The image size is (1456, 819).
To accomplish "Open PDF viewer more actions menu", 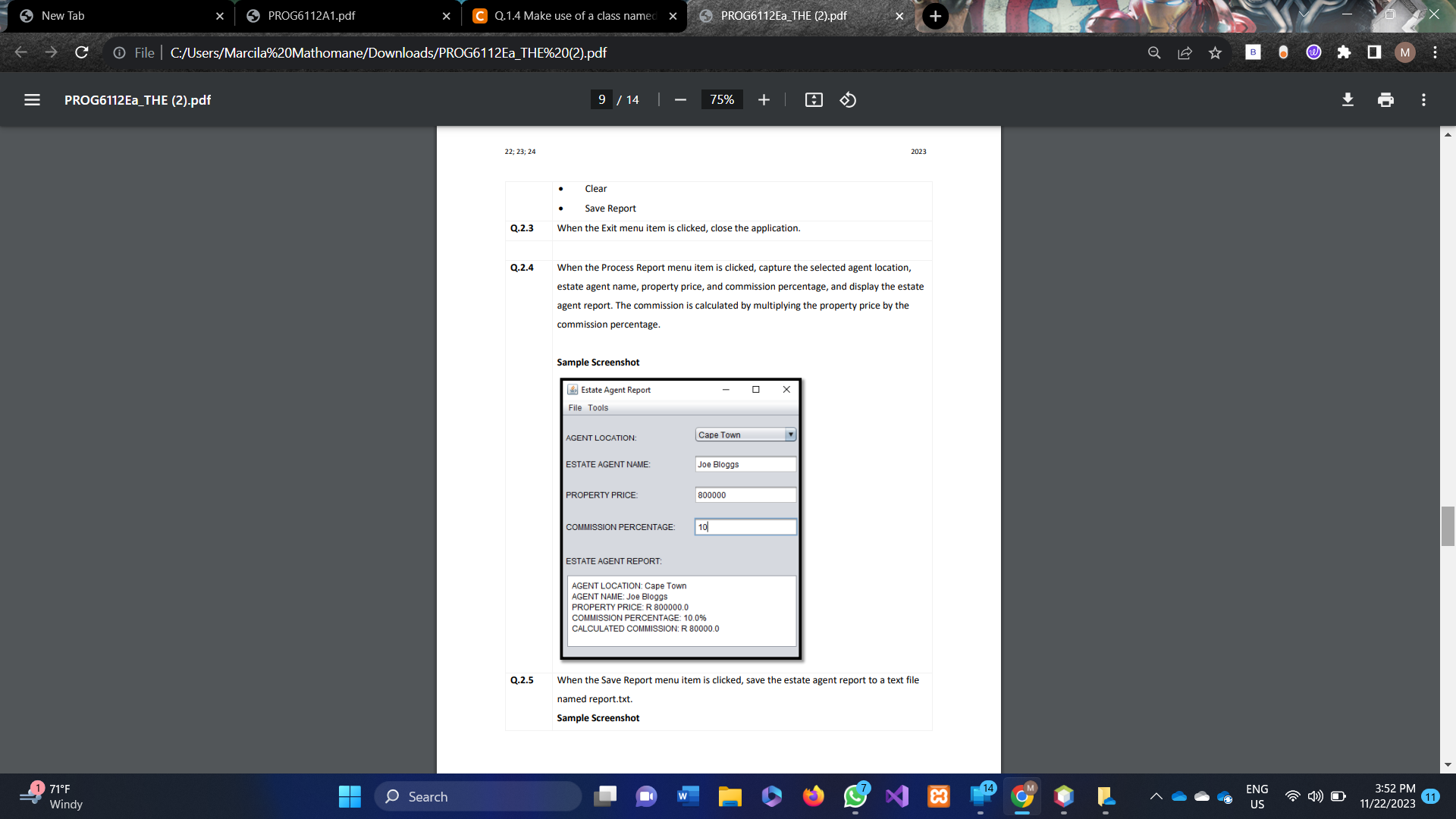I will coord(1423,100).
